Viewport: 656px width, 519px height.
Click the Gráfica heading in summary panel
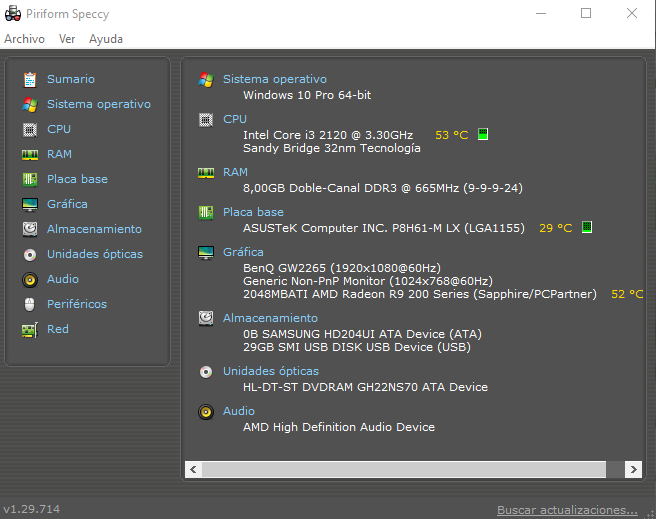click(x=243, y=252)
